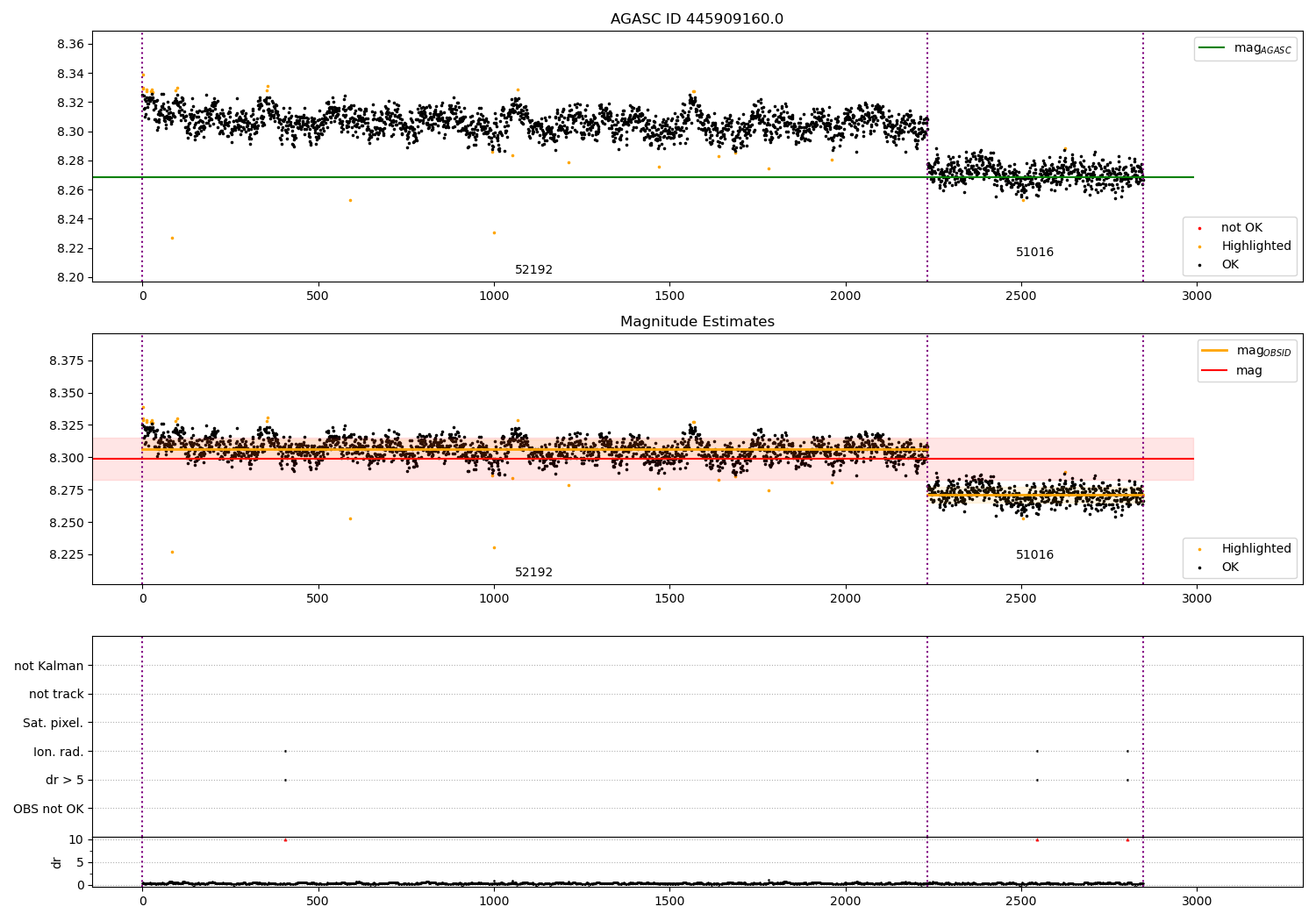1316x921 pixels.
Task: Click the observation label 52192 in top plot
Action: (533, 270)
